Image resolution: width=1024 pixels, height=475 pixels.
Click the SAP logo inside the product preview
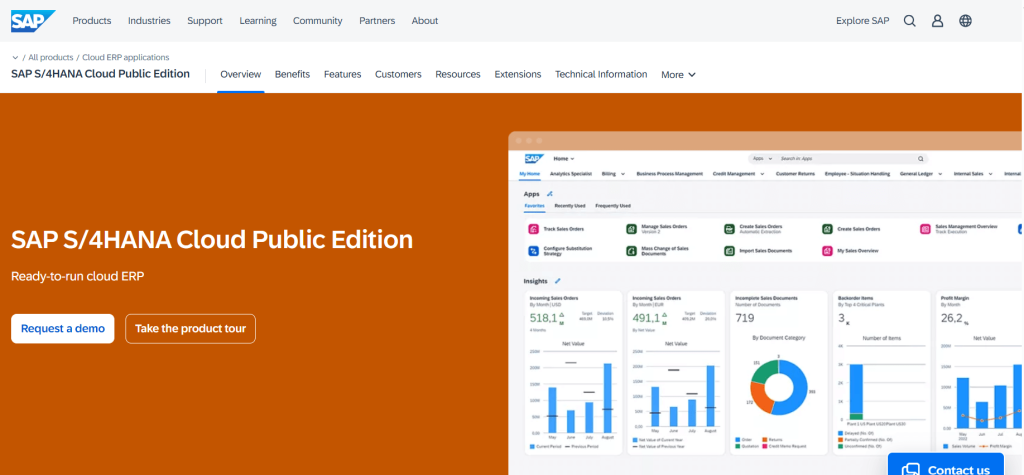[534, 159]
